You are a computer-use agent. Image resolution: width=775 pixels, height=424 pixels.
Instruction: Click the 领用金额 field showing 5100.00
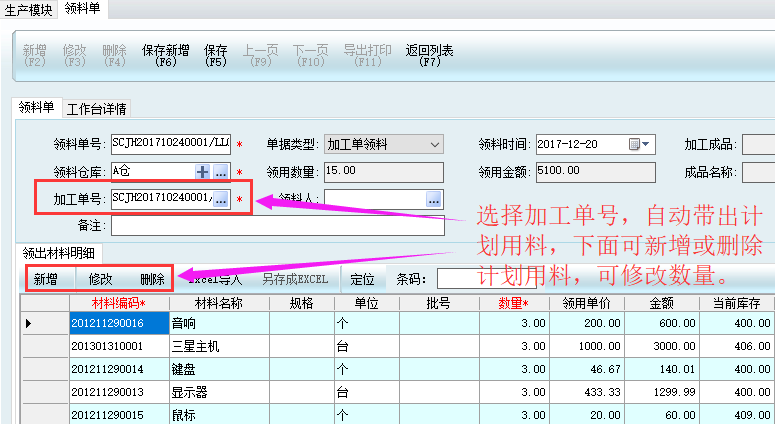tap(596, 172)
